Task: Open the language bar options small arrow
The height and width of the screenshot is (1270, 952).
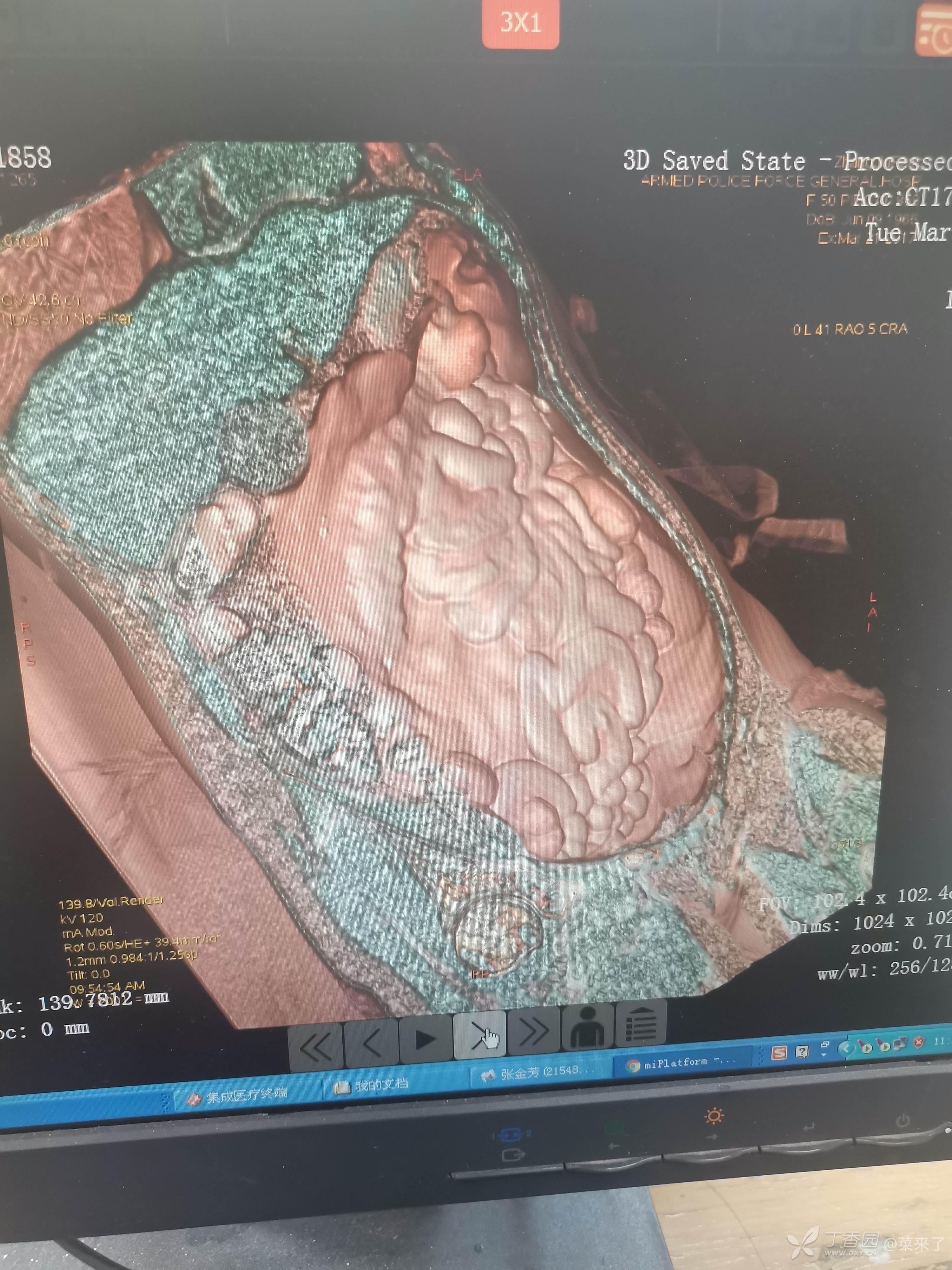Action: tap(825, 1055)
